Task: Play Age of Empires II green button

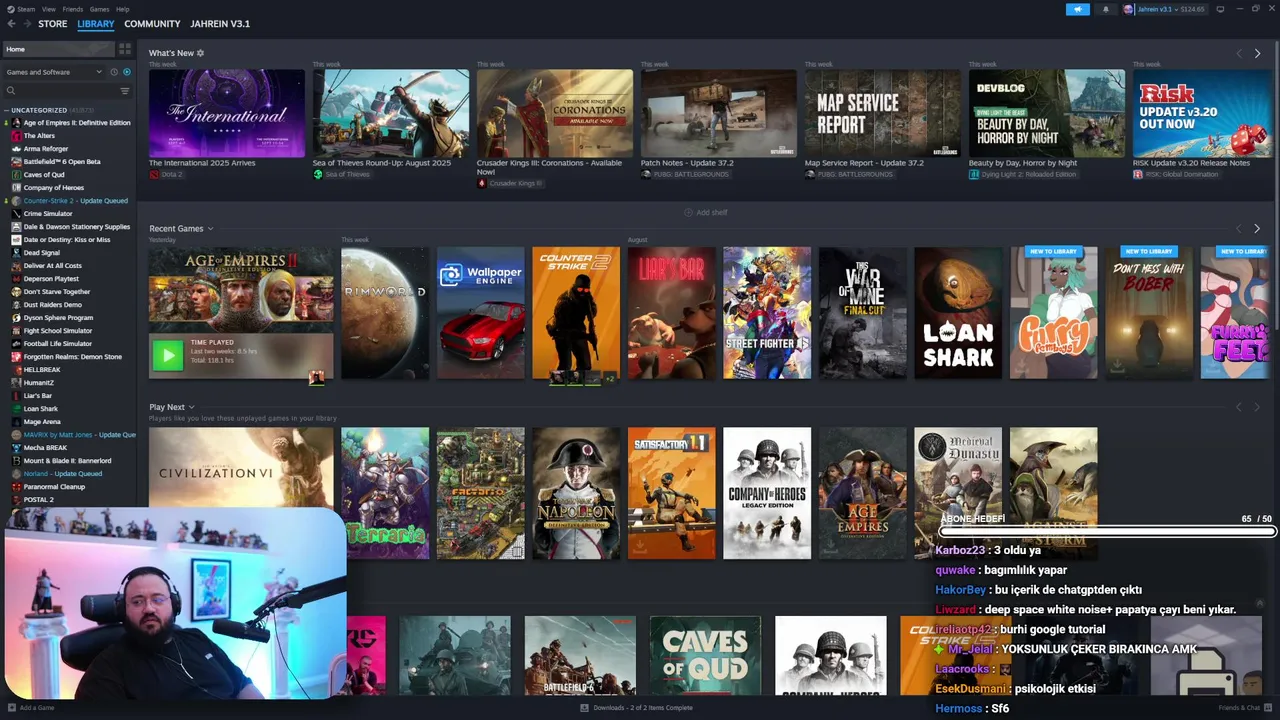Action: point(168,354)
